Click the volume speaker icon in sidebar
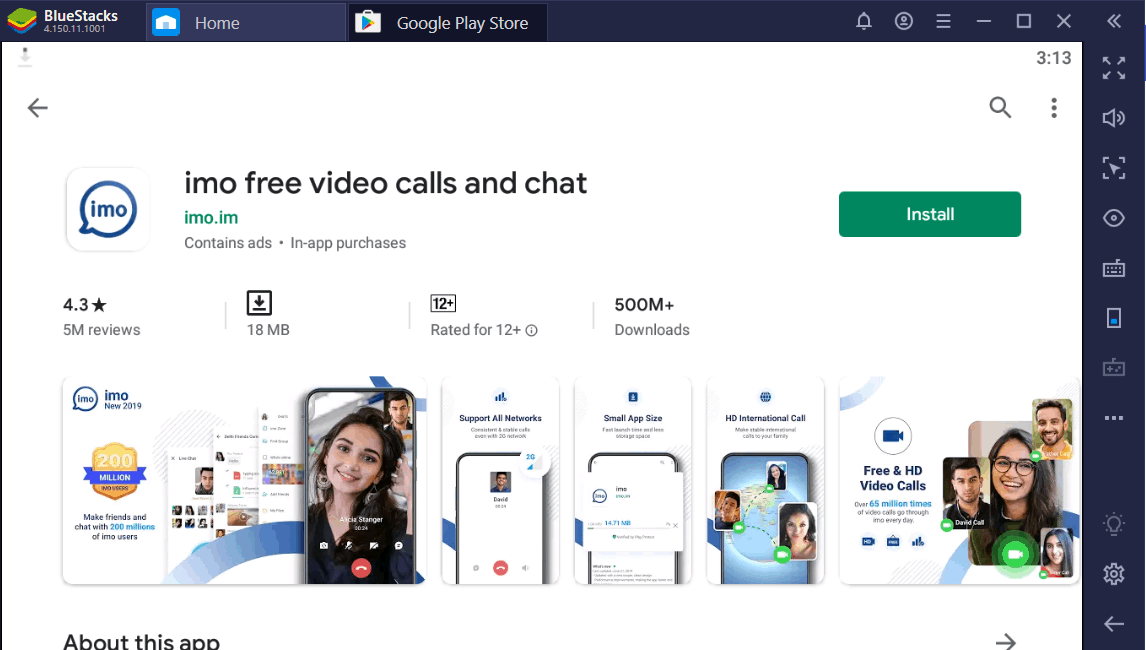Image resolution: width=1146 pixels, height=650 pixels. [x=1114, y=118]
